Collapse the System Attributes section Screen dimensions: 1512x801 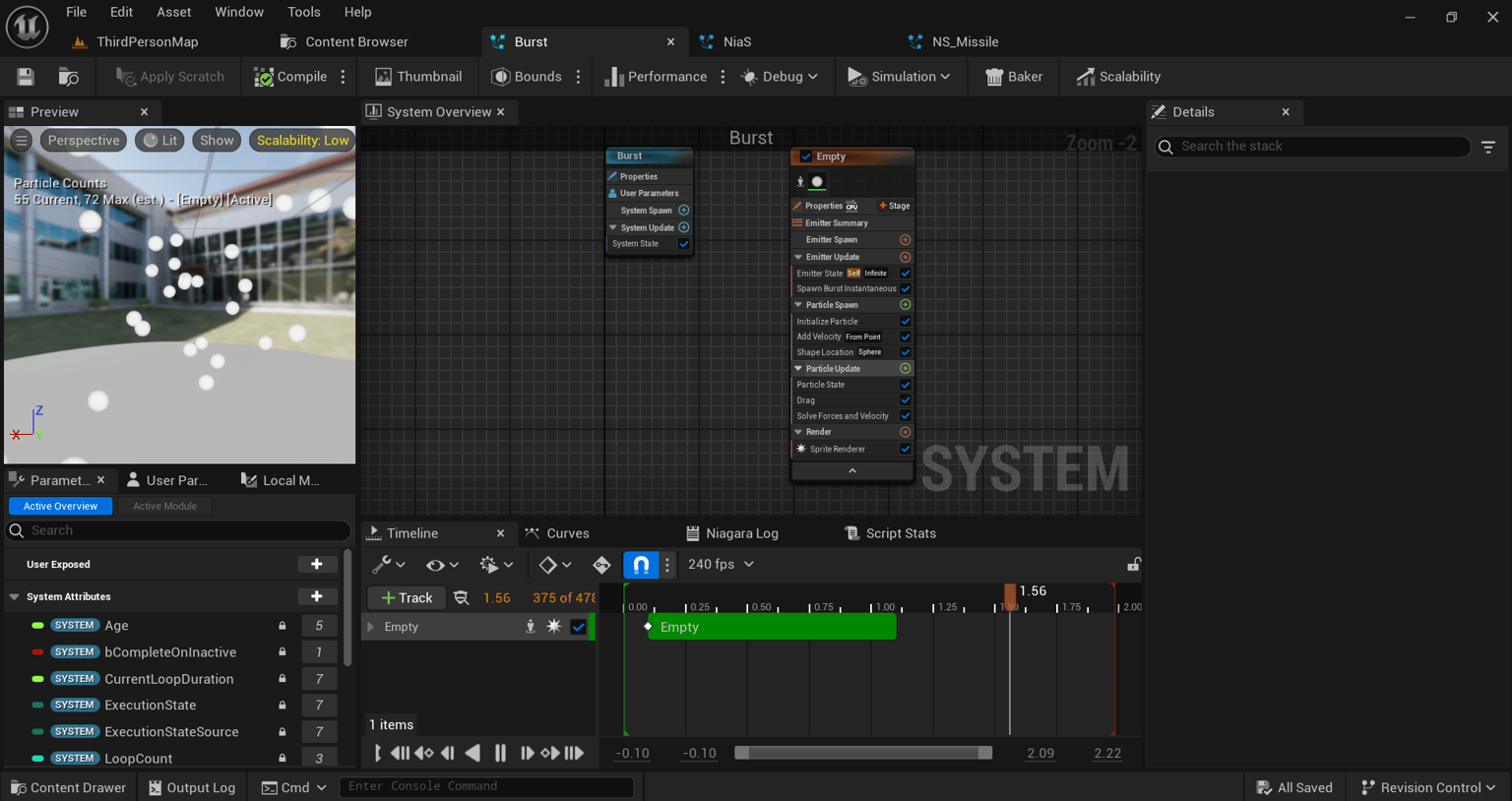(15, 597)
